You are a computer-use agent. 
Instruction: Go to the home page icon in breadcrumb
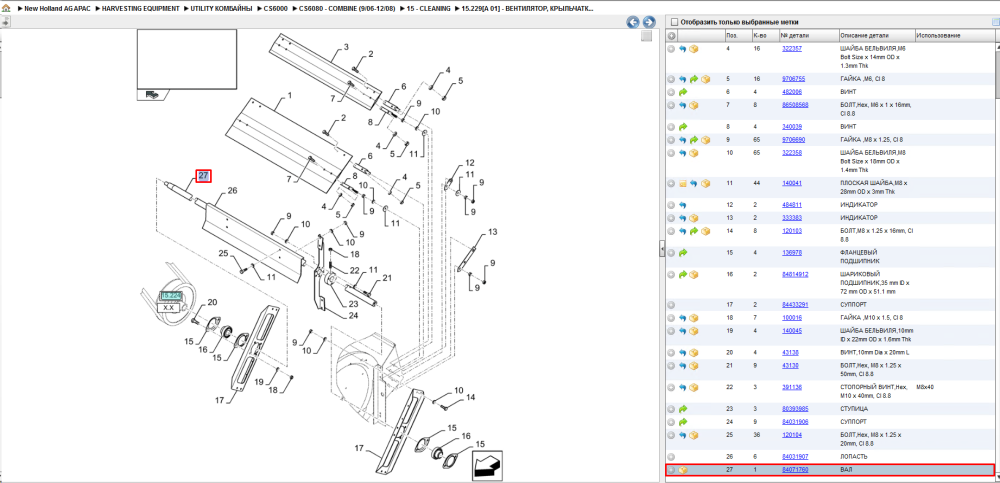(x=6, y=10)
